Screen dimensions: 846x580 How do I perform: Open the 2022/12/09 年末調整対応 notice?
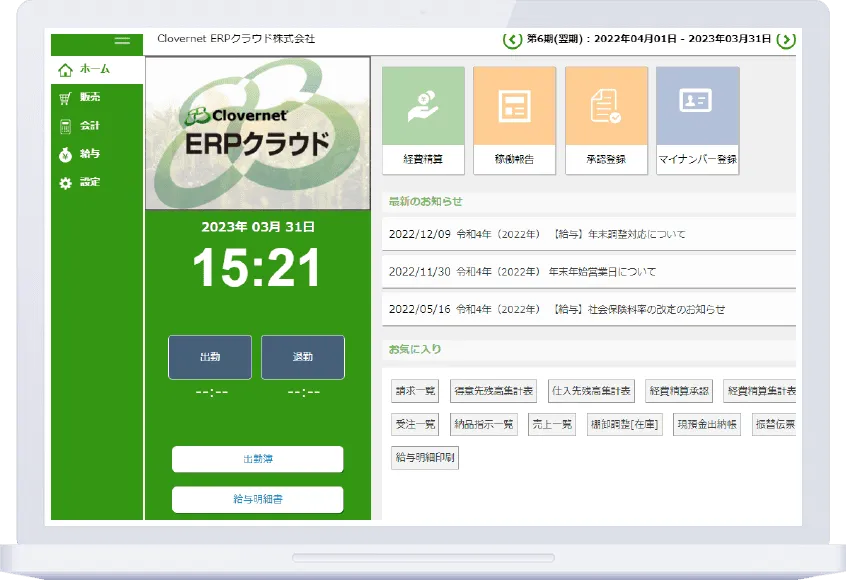point(589,234)
